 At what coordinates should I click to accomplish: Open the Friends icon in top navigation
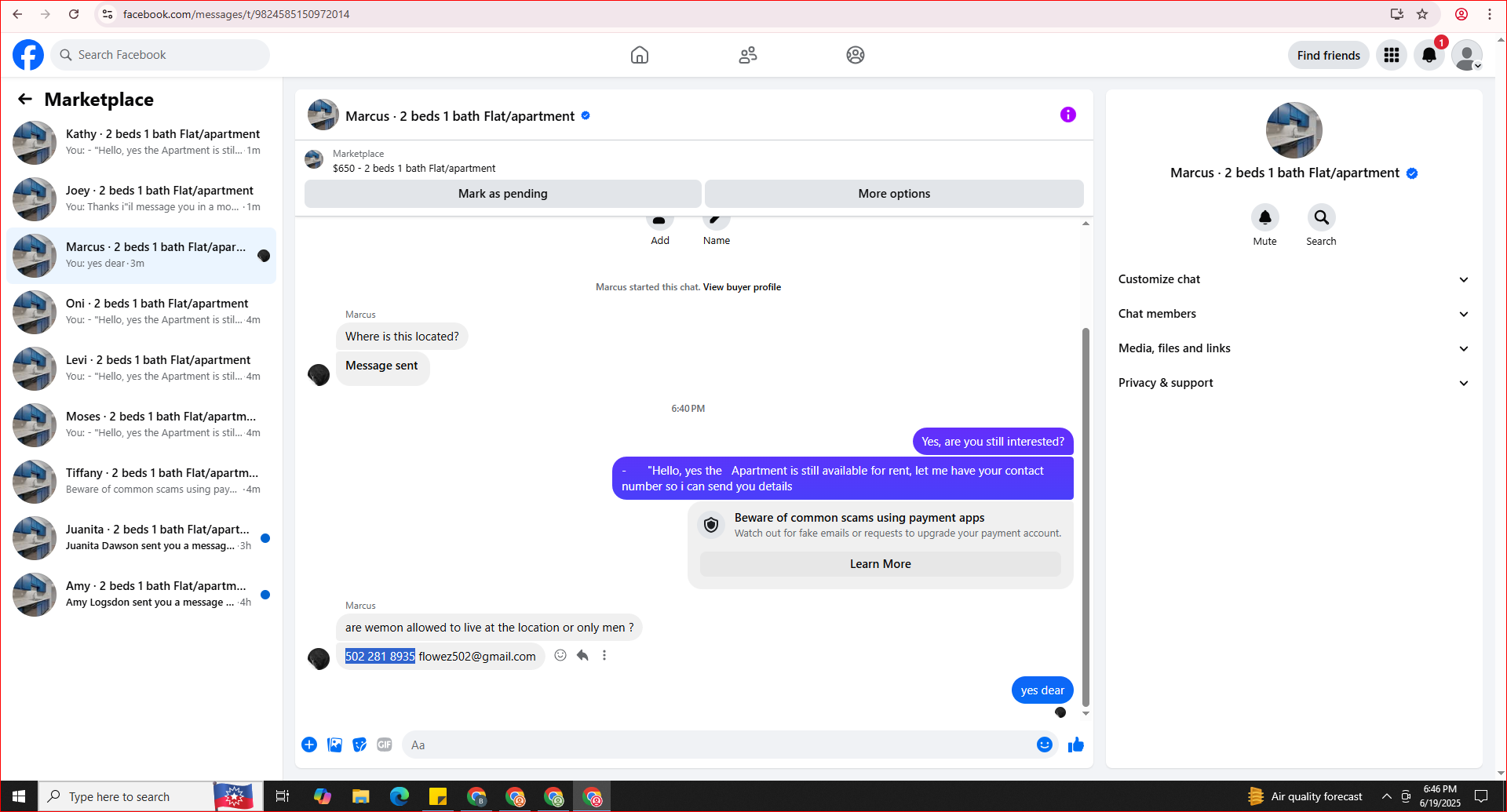pyautogui.click(x=748, y=55)
